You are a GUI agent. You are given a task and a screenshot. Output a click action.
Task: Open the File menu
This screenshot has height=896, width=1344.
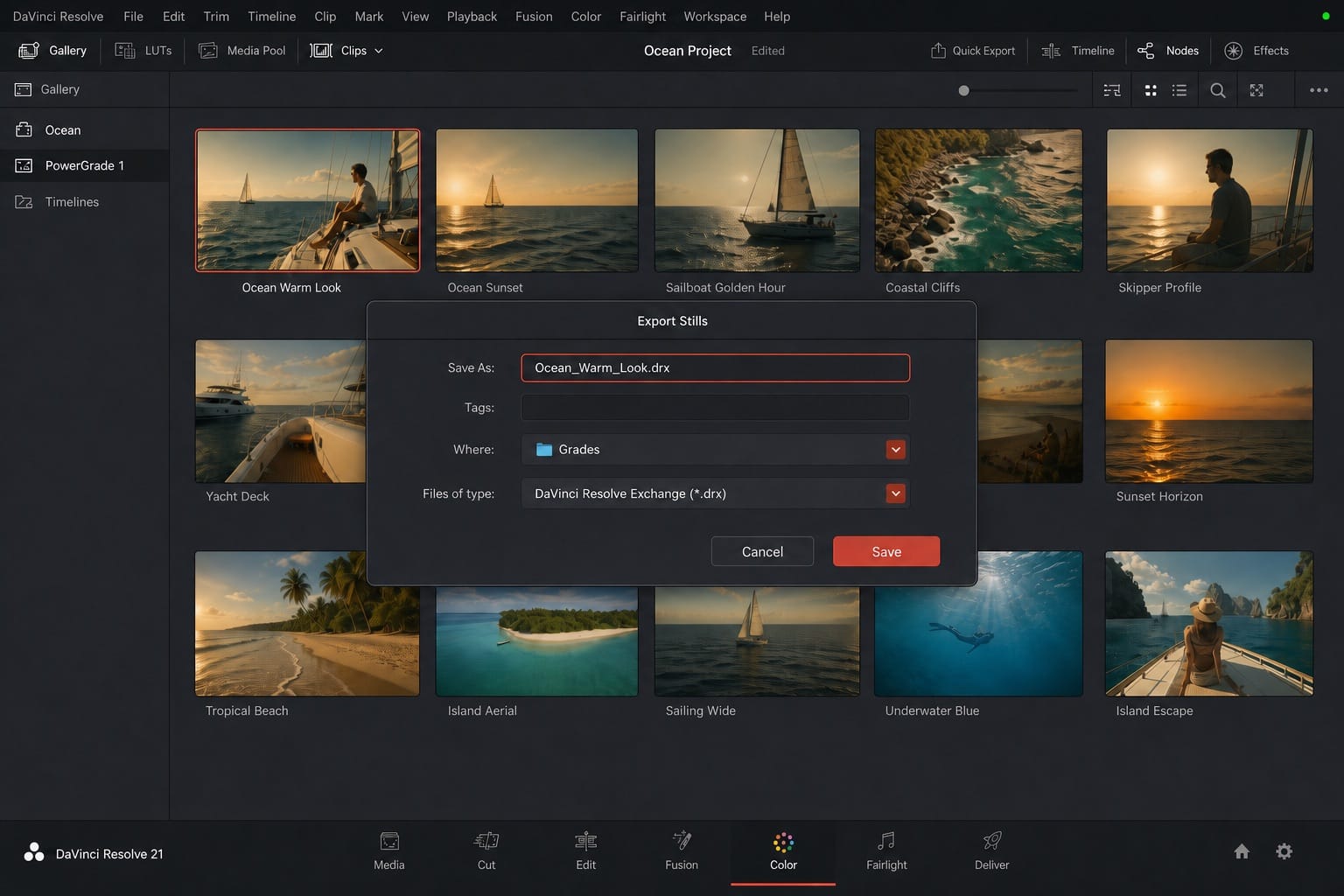[133, 16]
